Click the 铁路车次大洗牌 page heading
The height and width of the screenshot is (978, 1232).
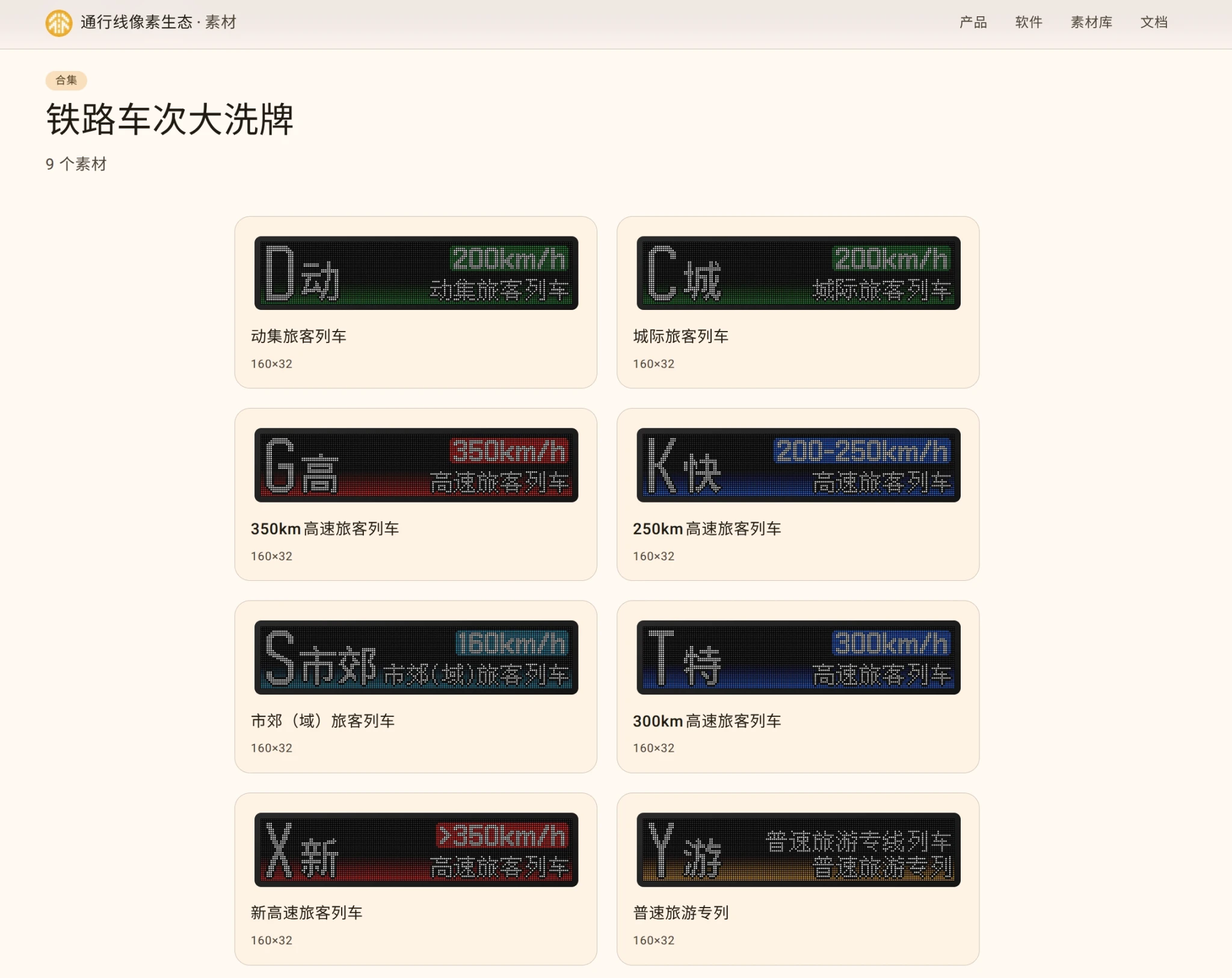tap(170, 119)
